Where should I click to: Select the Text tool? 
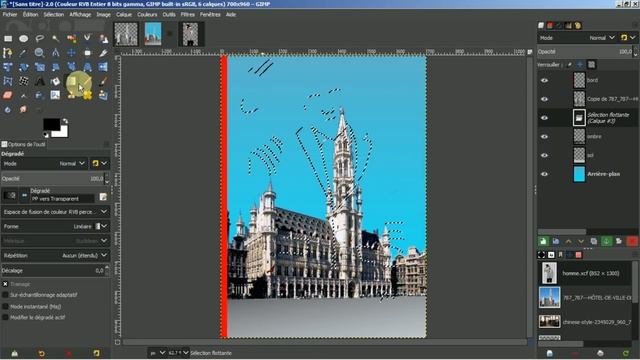(x=40, y=81)
